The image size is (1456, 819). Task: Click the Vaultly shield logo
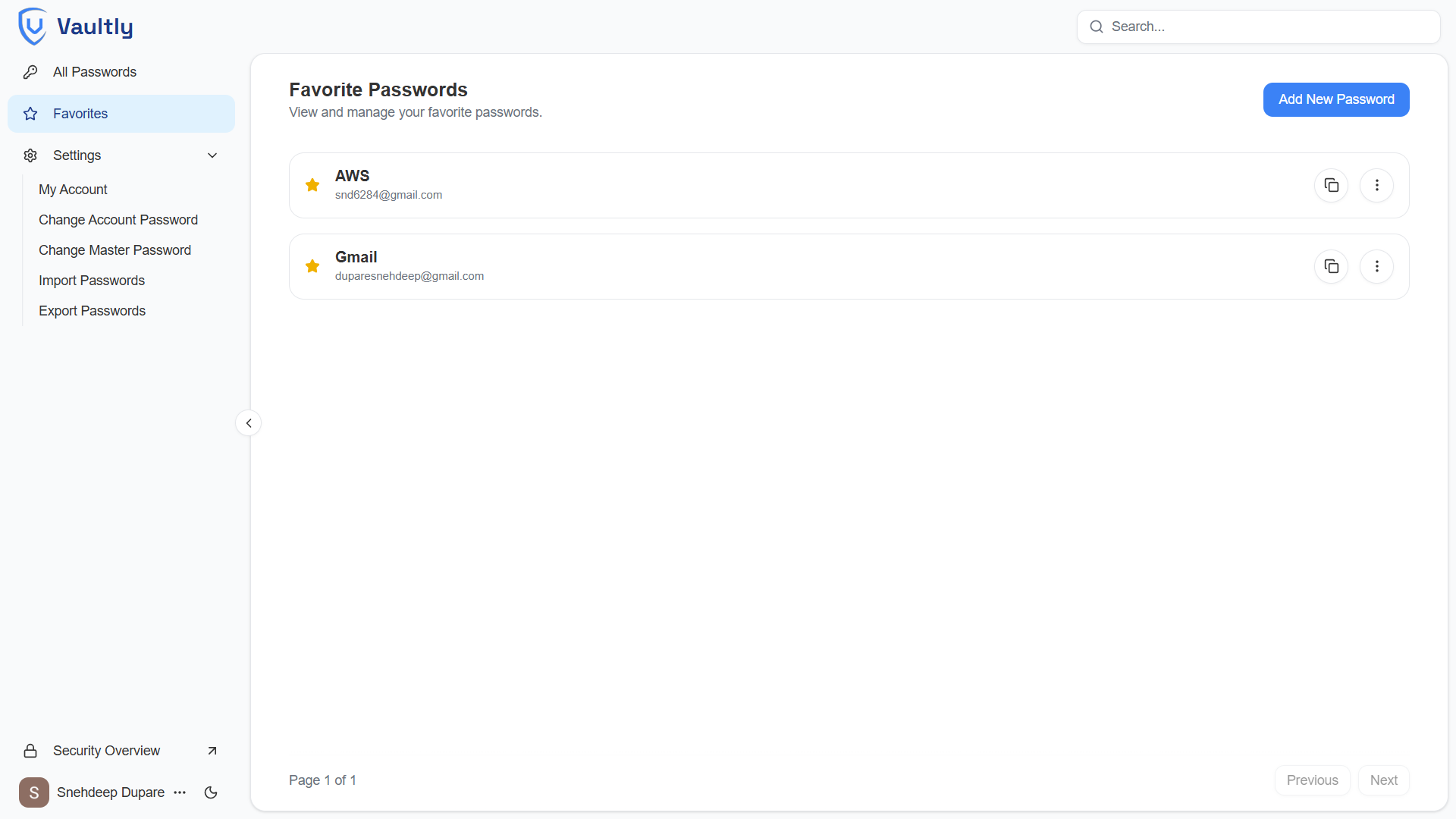click(x=33, y=27)
